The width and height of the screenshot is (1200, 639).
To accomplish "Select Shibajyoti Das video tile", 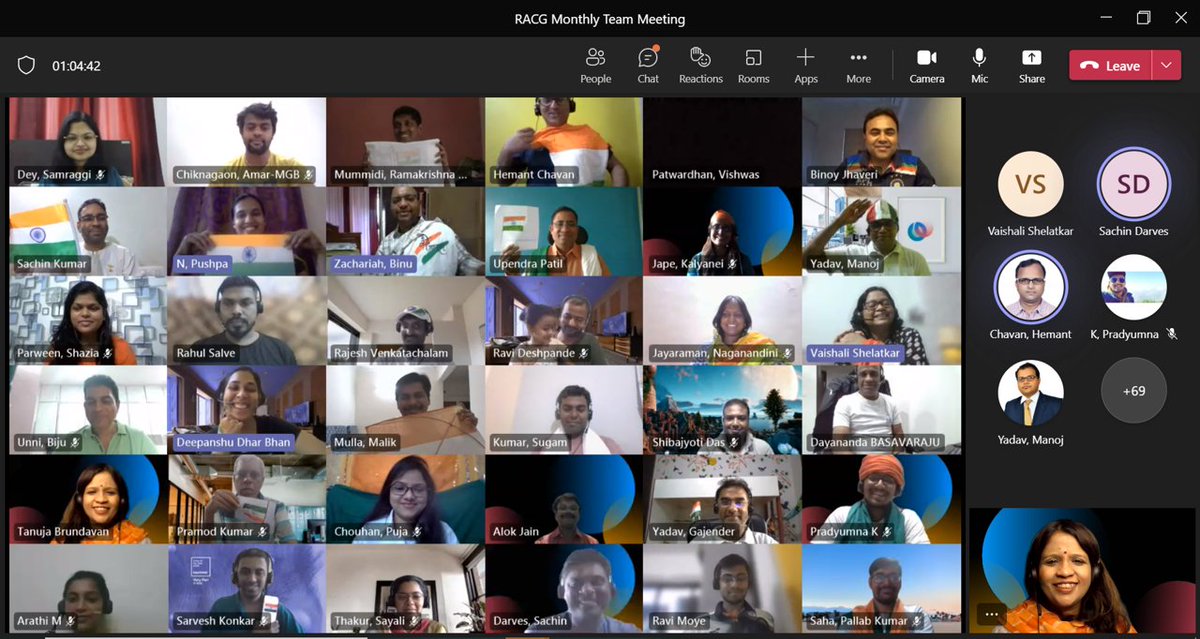I will click(x=722, y=410).
